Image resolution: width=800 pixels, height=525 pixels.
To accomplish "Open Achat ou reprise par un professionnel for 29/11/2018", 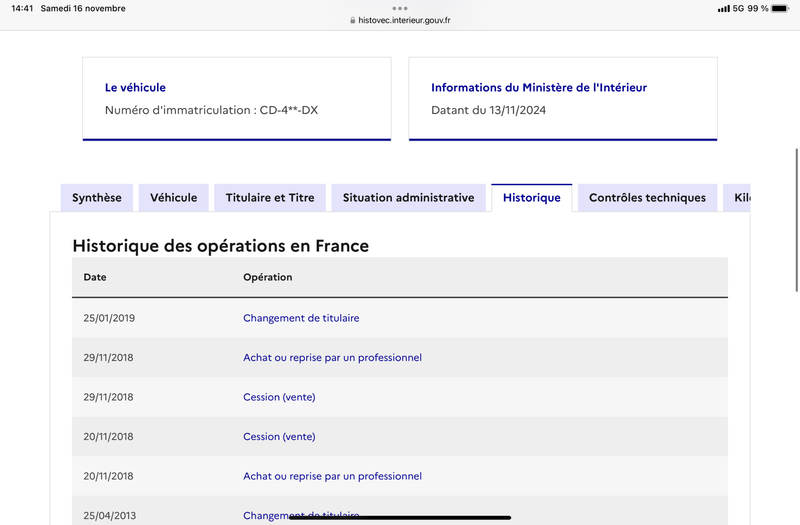I will [332, 358].
